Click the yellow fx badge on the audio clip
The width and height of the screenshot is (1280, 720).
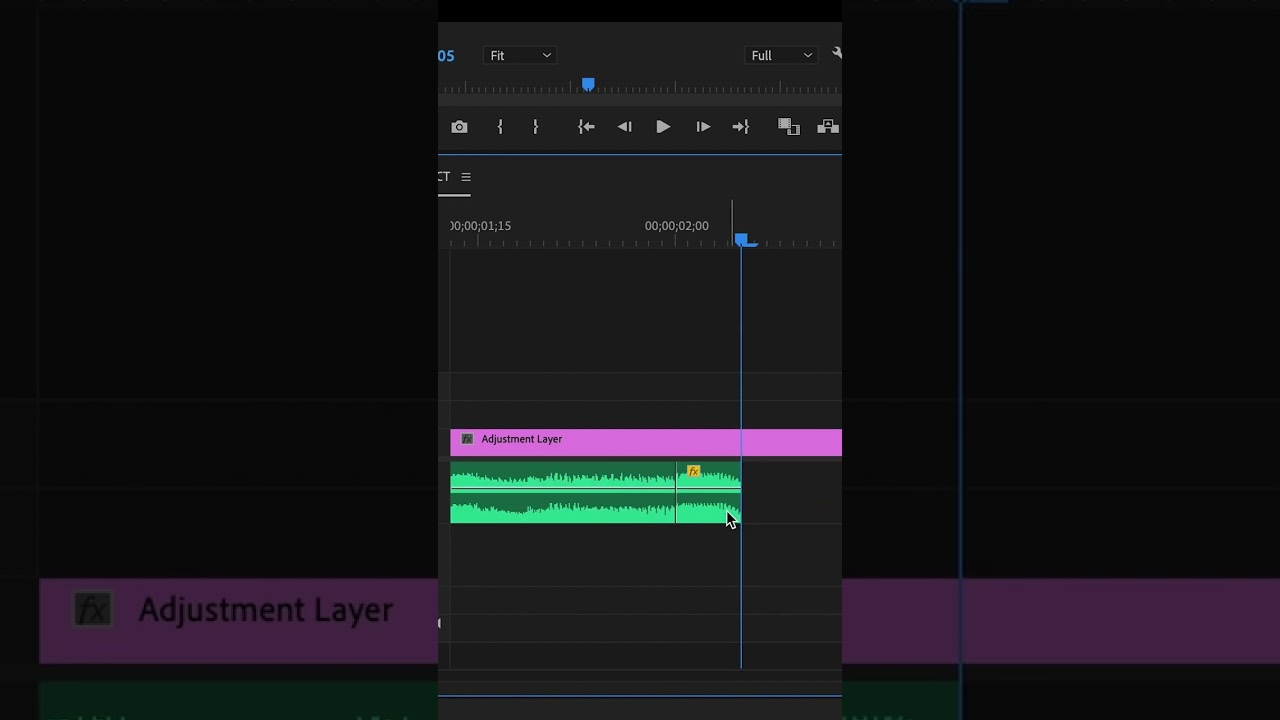pos(693,471)
